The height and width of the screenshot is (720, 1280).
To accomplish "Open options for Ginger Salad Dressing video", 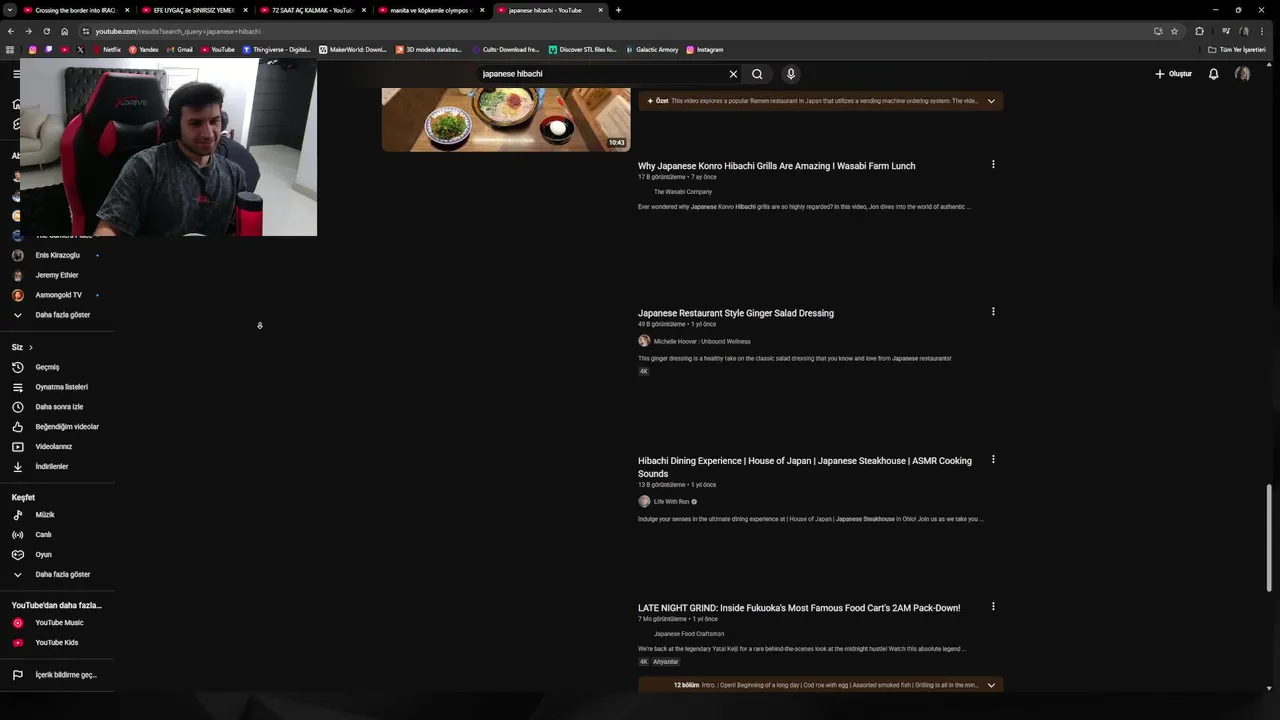I will pyautogui.click(x=993, y=311).
